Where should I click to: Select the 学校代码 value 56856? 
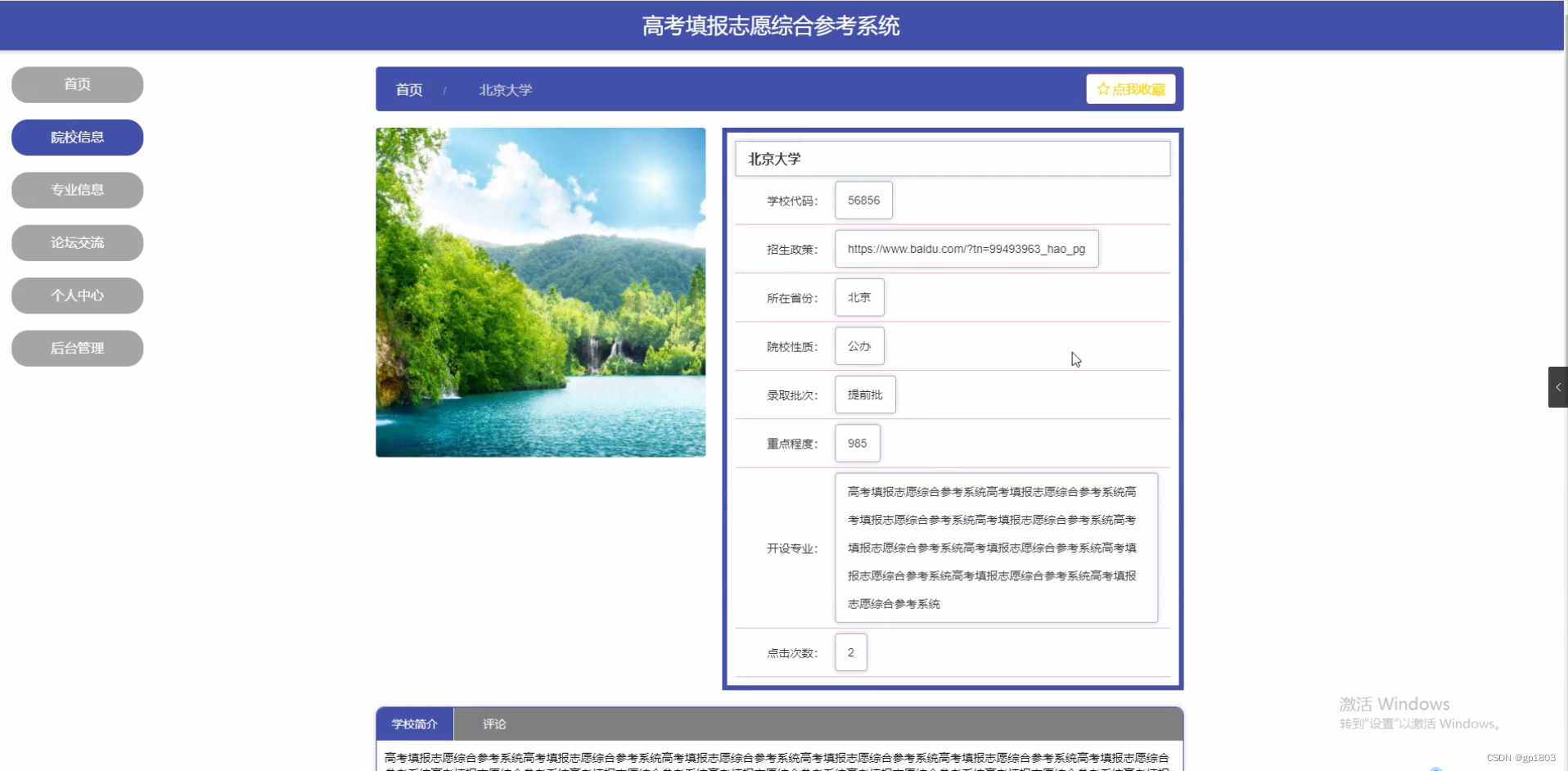click(x=863, y=200)
